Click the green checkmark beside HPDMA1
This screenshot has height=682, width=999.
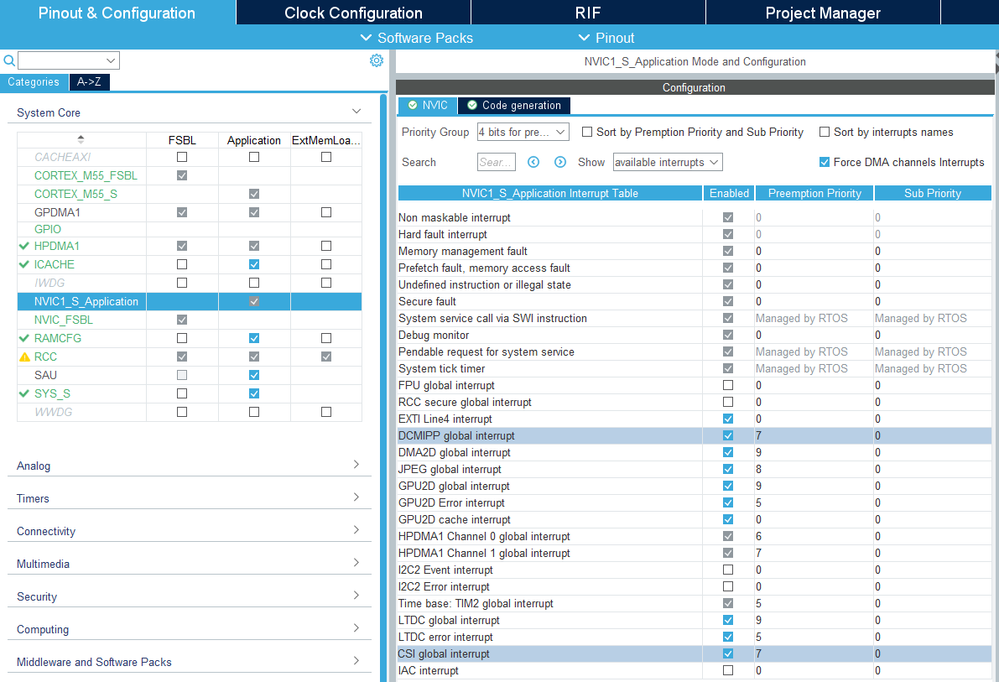(x=24, y=246)
